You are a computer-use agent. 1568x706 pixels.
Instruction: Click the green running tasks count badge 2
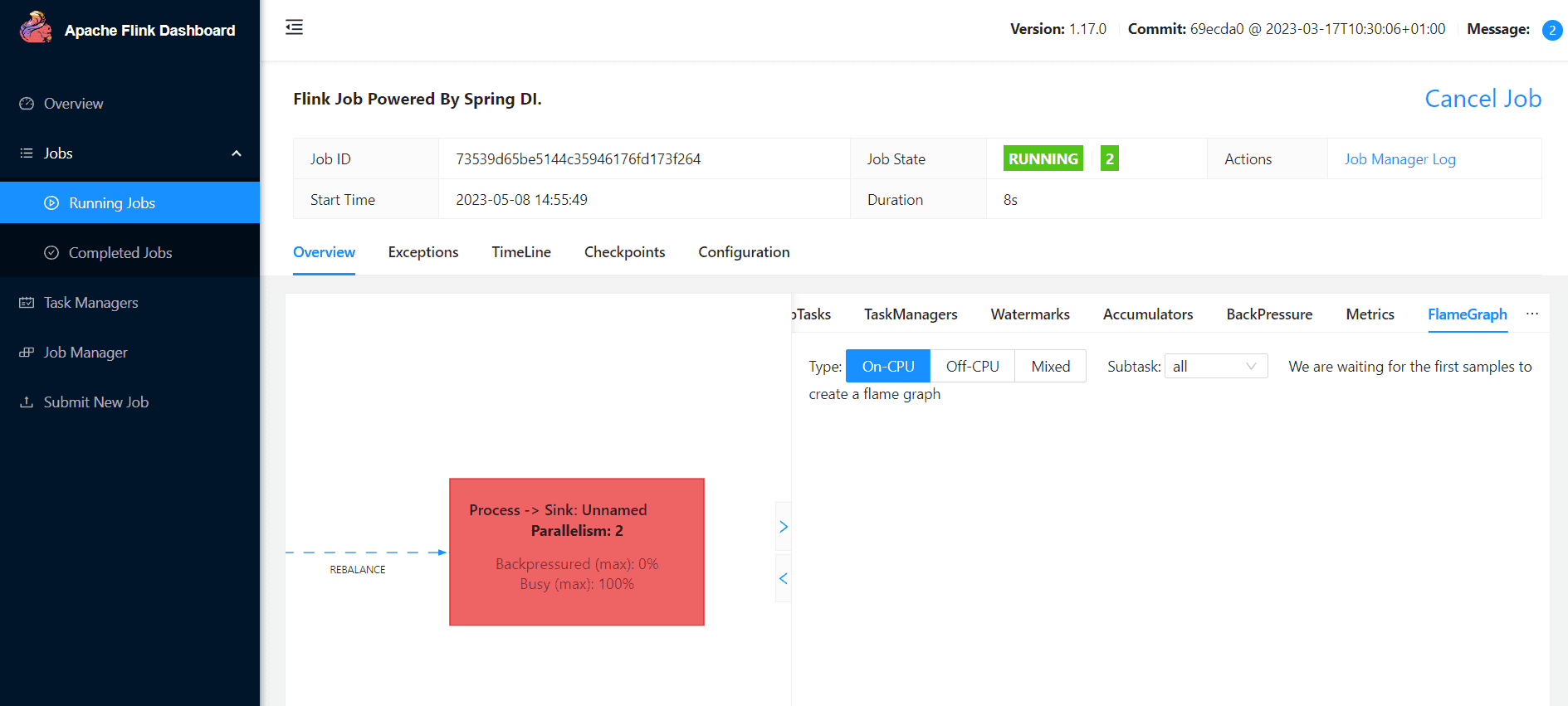pos(1109,158)
